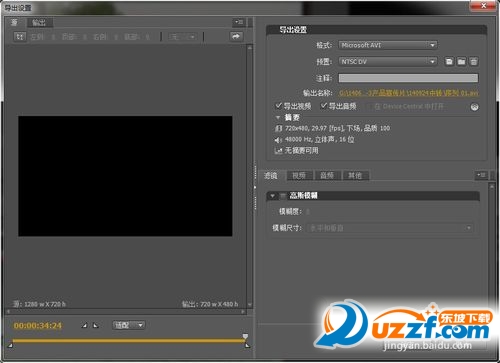Enable the Gaussian blur filter checkbox
This screenshot has height=363, width=500.
pyautogui.click(x=283, y=195)
